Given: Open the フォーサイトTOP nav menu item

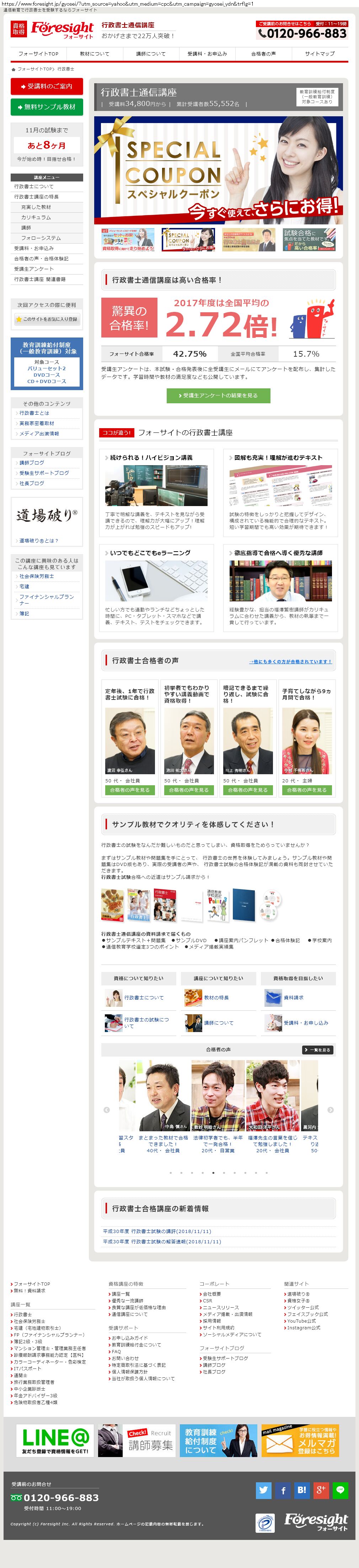Looking at the screenshot, I should point(38,54).
